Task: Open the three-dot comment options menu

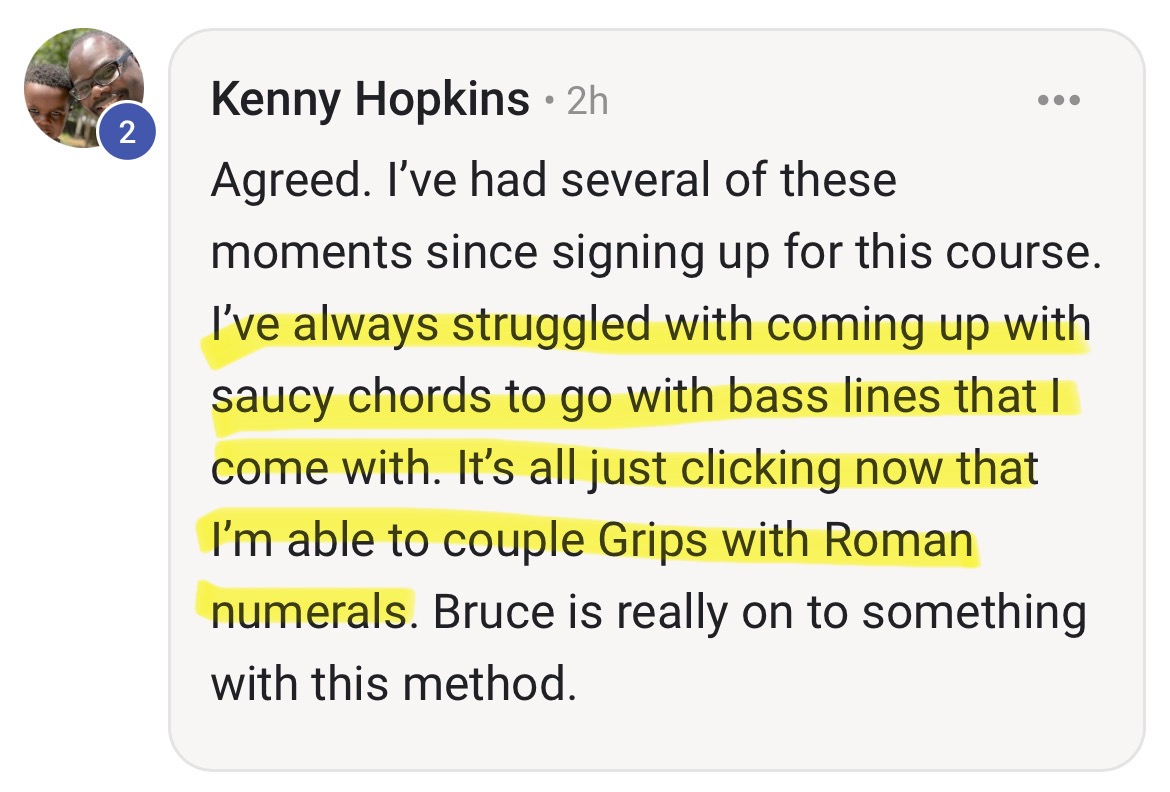Action: point(1059,100)
